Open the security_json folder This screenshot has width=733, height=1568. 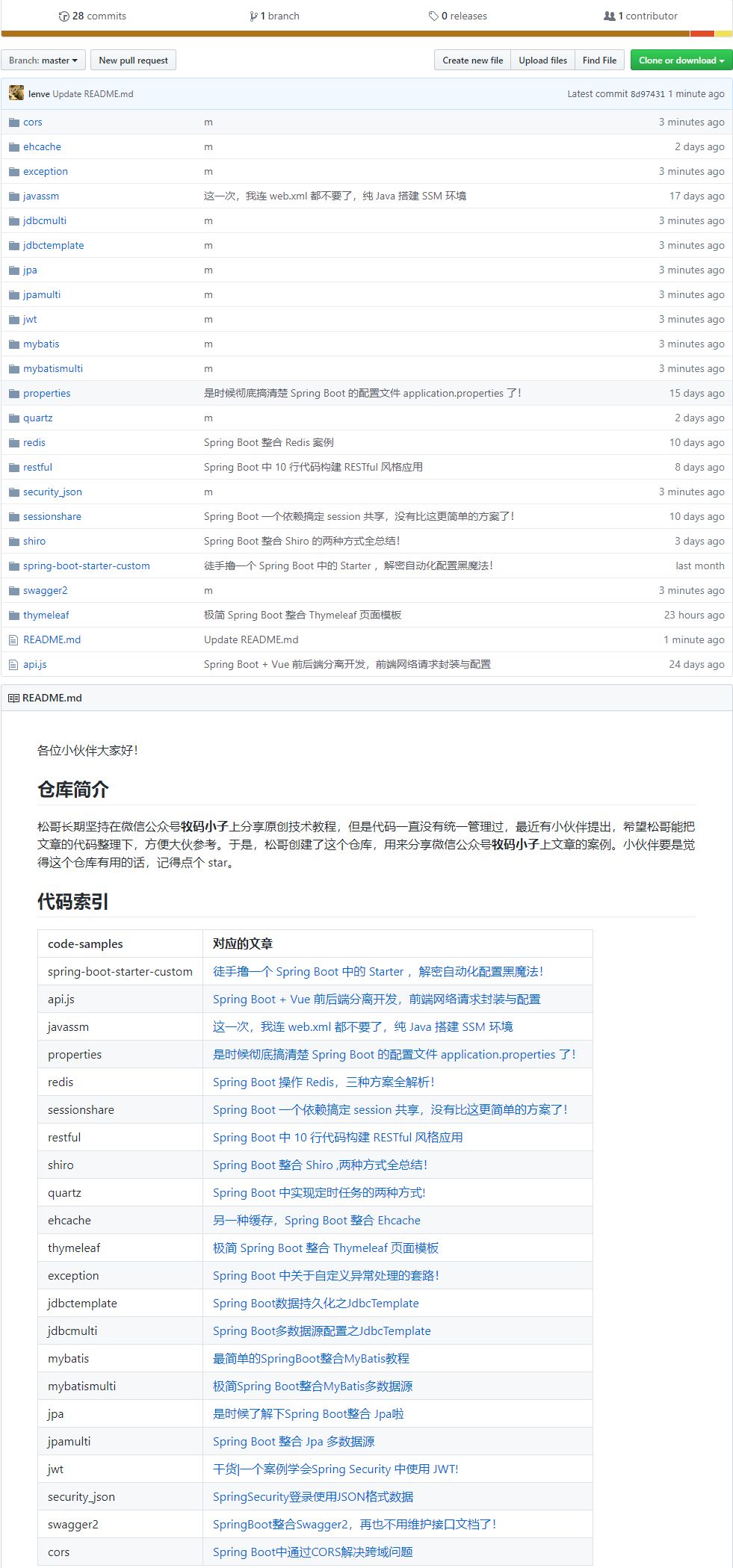click(x=52, y=492)
